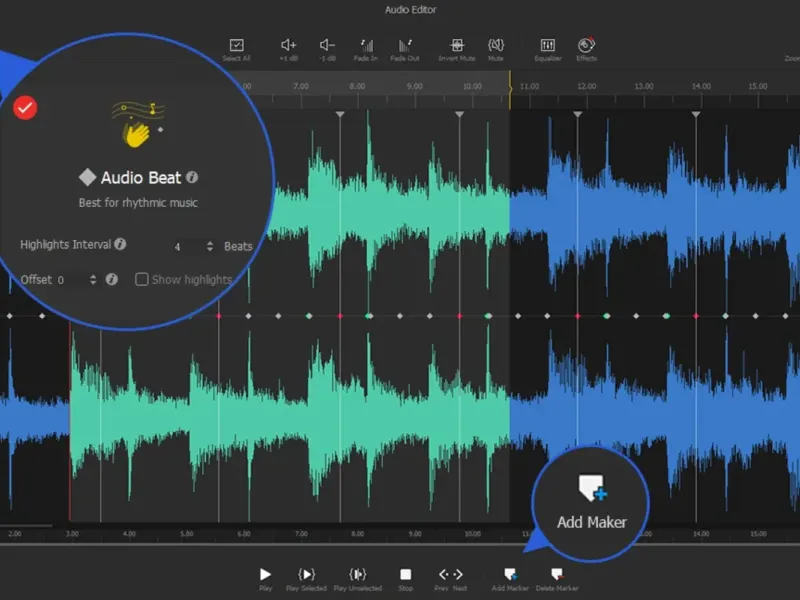This screenshot has height=600, width=800.
Task: Click the info icon beside Highlights Interval
Action: coord(120,244)
